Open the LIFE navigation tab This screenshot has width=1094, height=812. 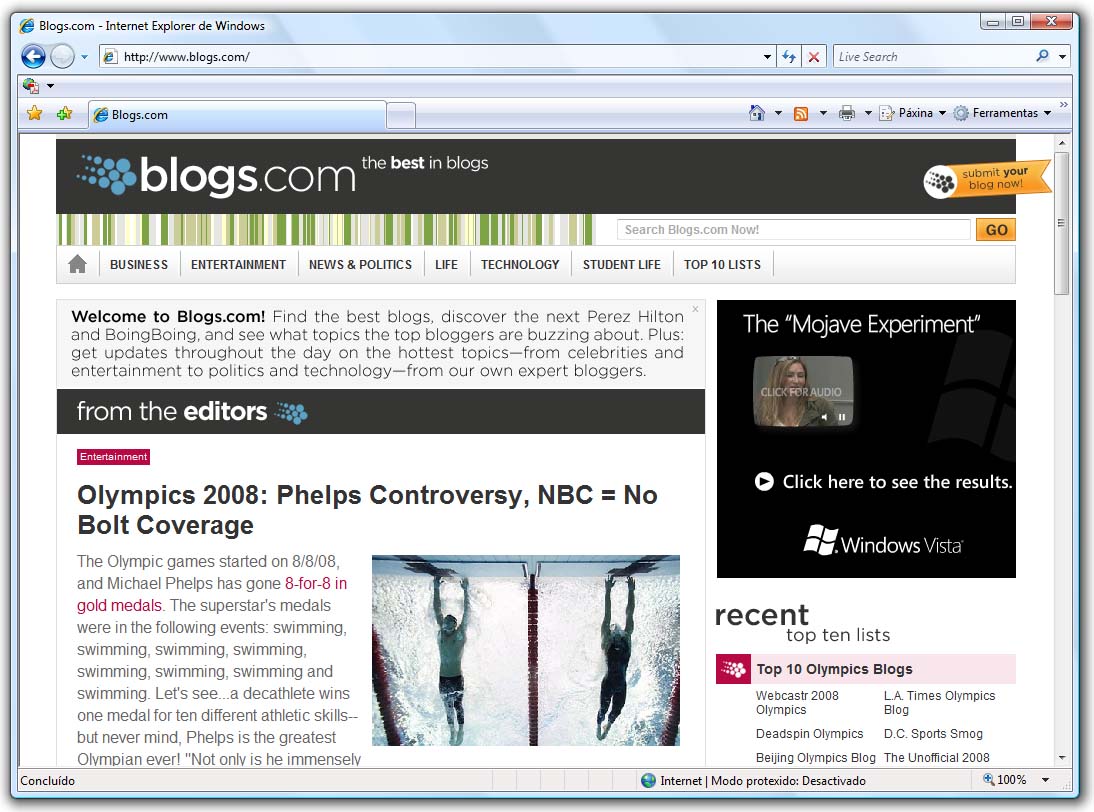(x=447, y=265)
